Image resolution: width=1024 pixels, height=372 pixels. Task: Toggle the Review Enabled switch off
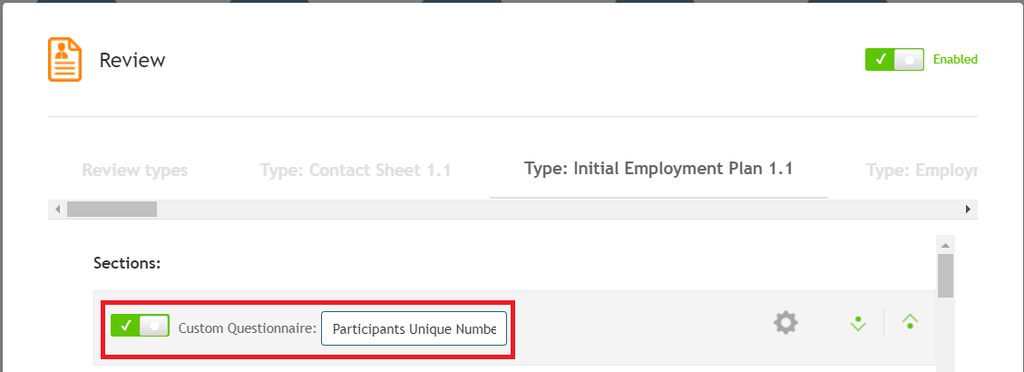click(x=894, y=59)
